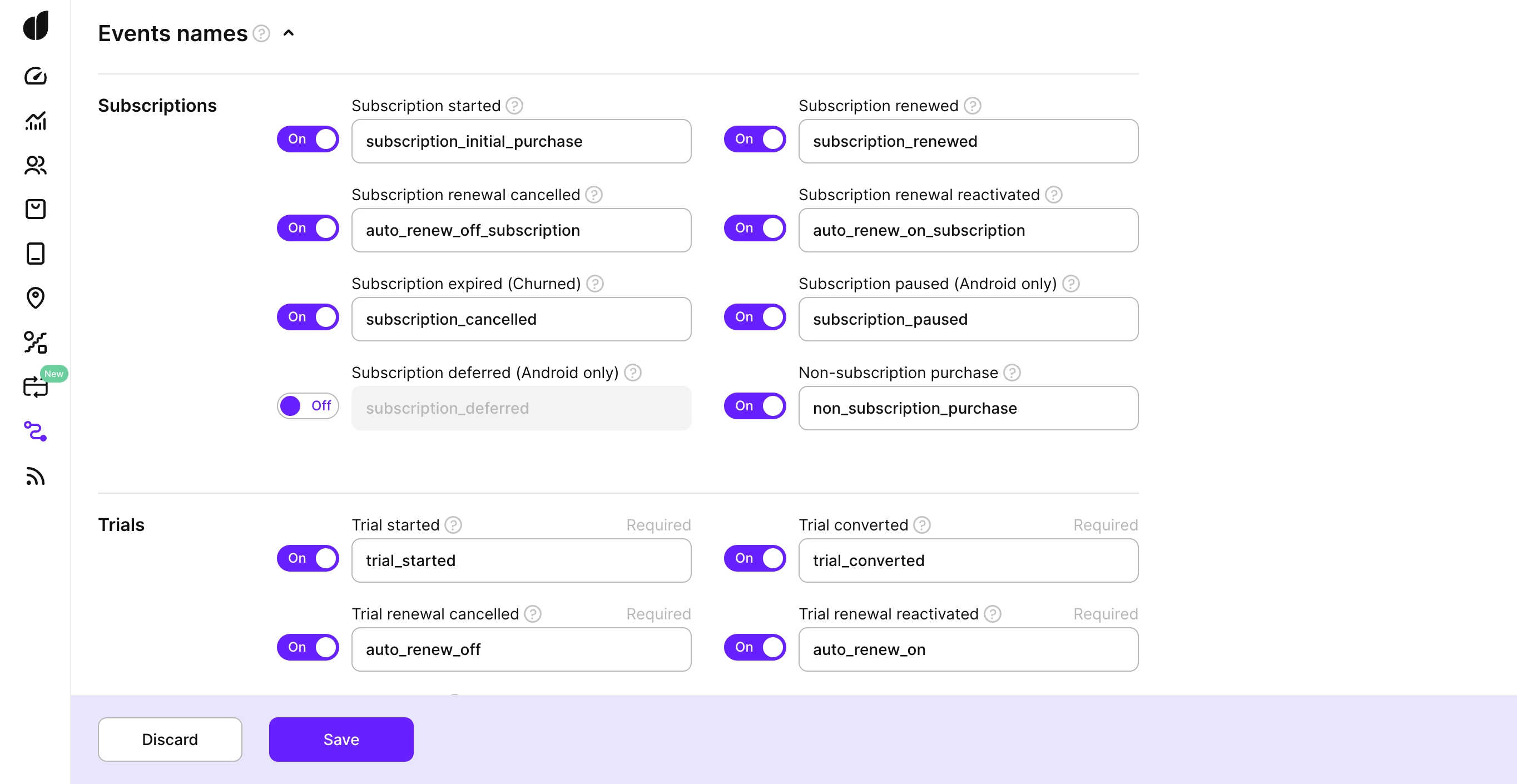This screenshot has height=784, width=1517.
Task: Open Paywalls via the shopping bag icon
Action: [x=36, y=209]
